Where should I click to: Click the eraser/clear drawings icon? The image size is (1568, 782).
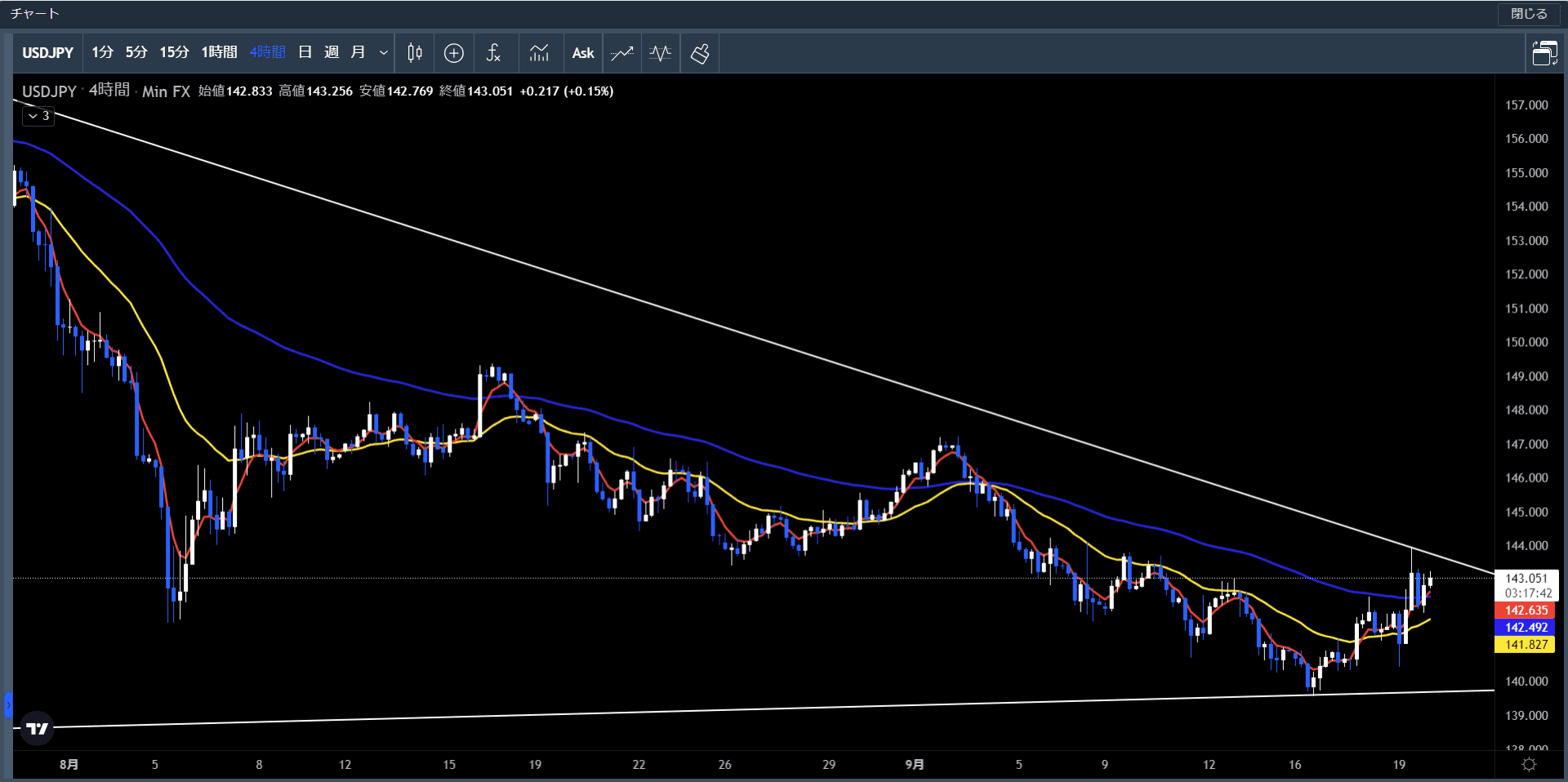click(x=700, y=53)
